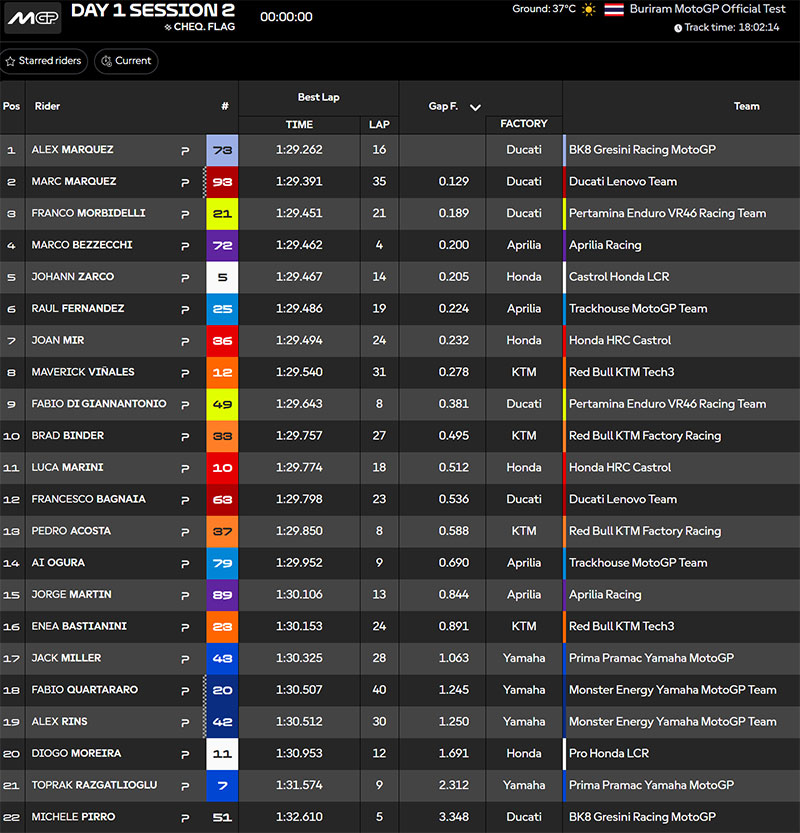Sort by the Team column header
This screenshot has width=800, height=833.
(x=746, y=106)
